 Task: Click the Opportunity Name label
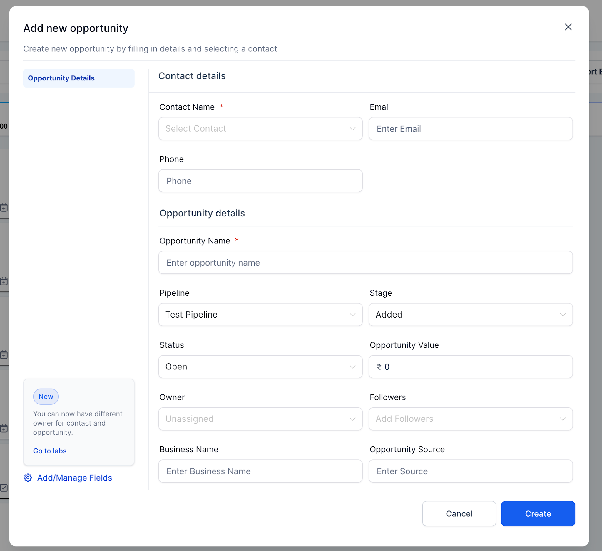click(x=195, y=241)
